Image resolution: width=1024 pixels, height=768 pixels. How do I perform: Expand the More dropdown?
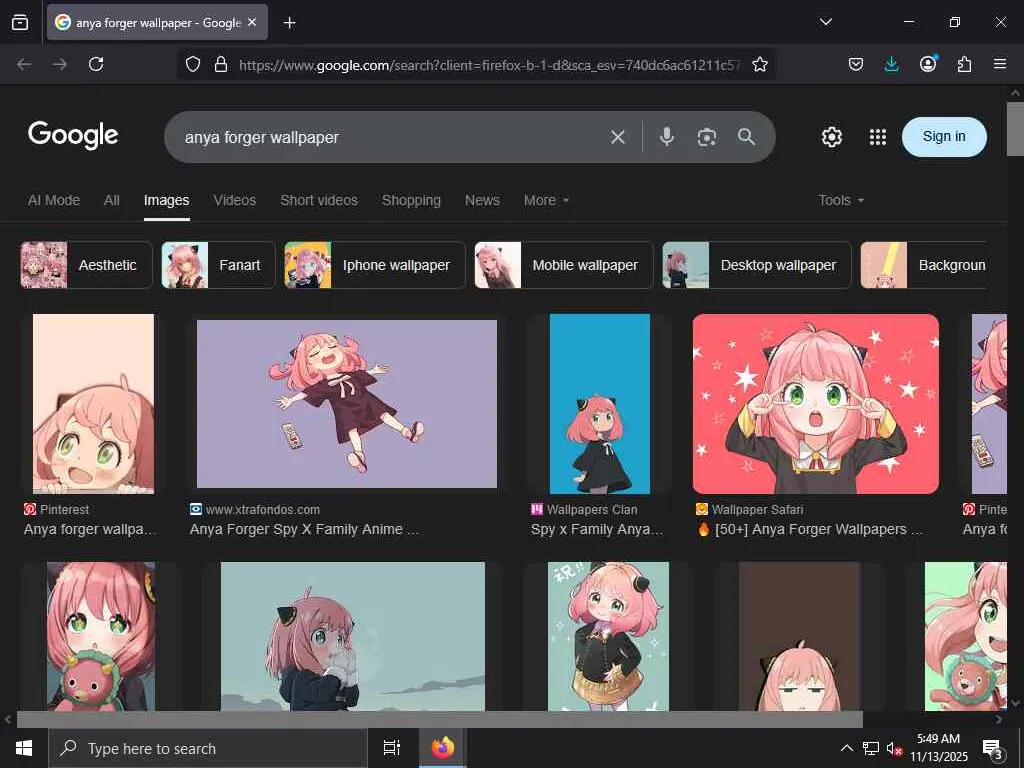pos(546,200)
